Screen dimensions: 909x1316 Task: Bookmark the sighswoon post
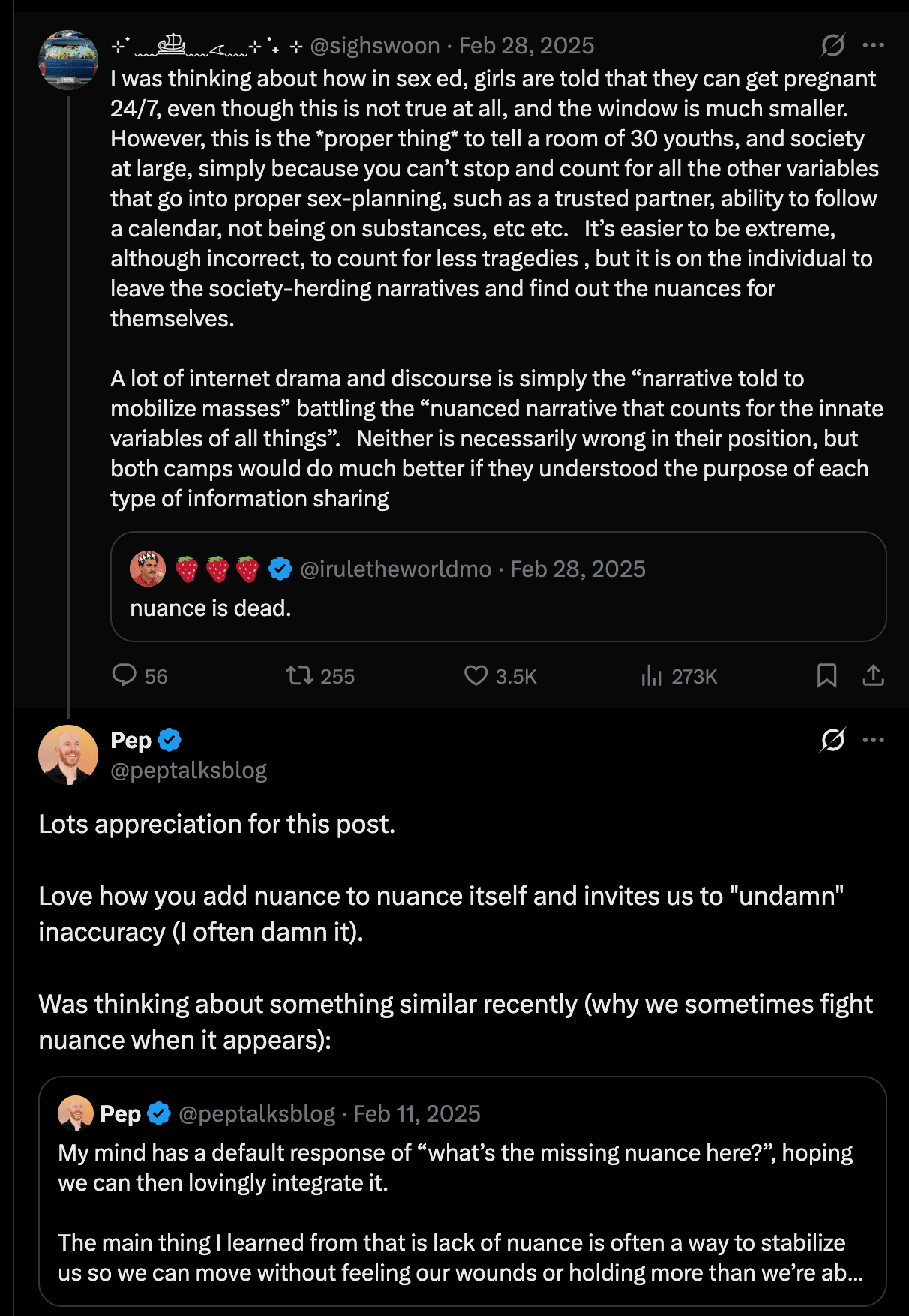[826, 675]
